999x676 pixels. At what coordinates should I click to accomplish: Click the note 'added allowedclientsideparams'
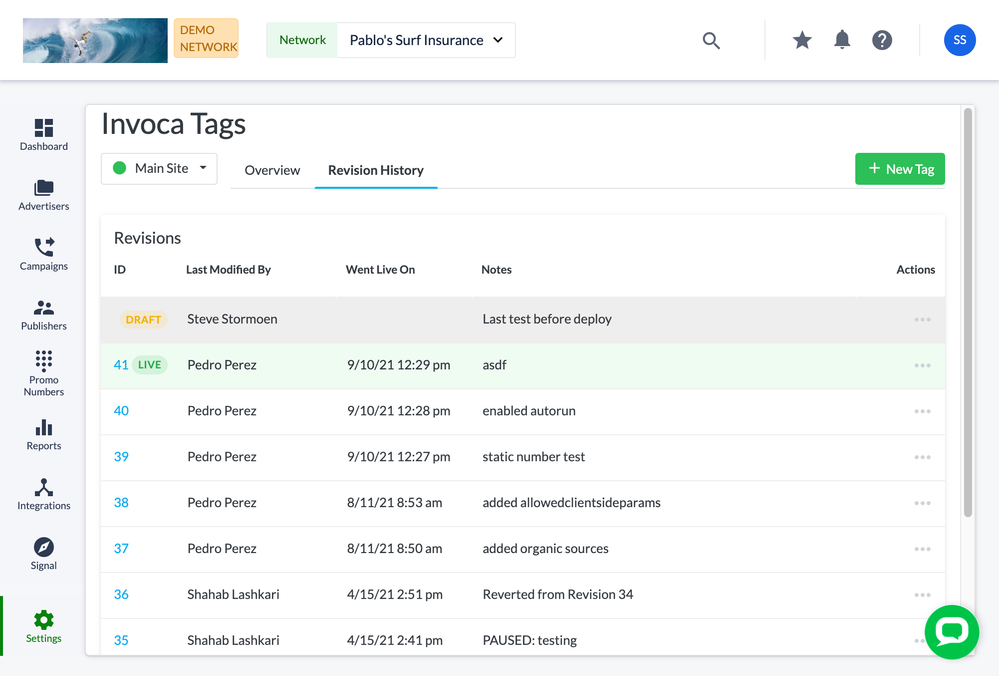tap(571, 502)
